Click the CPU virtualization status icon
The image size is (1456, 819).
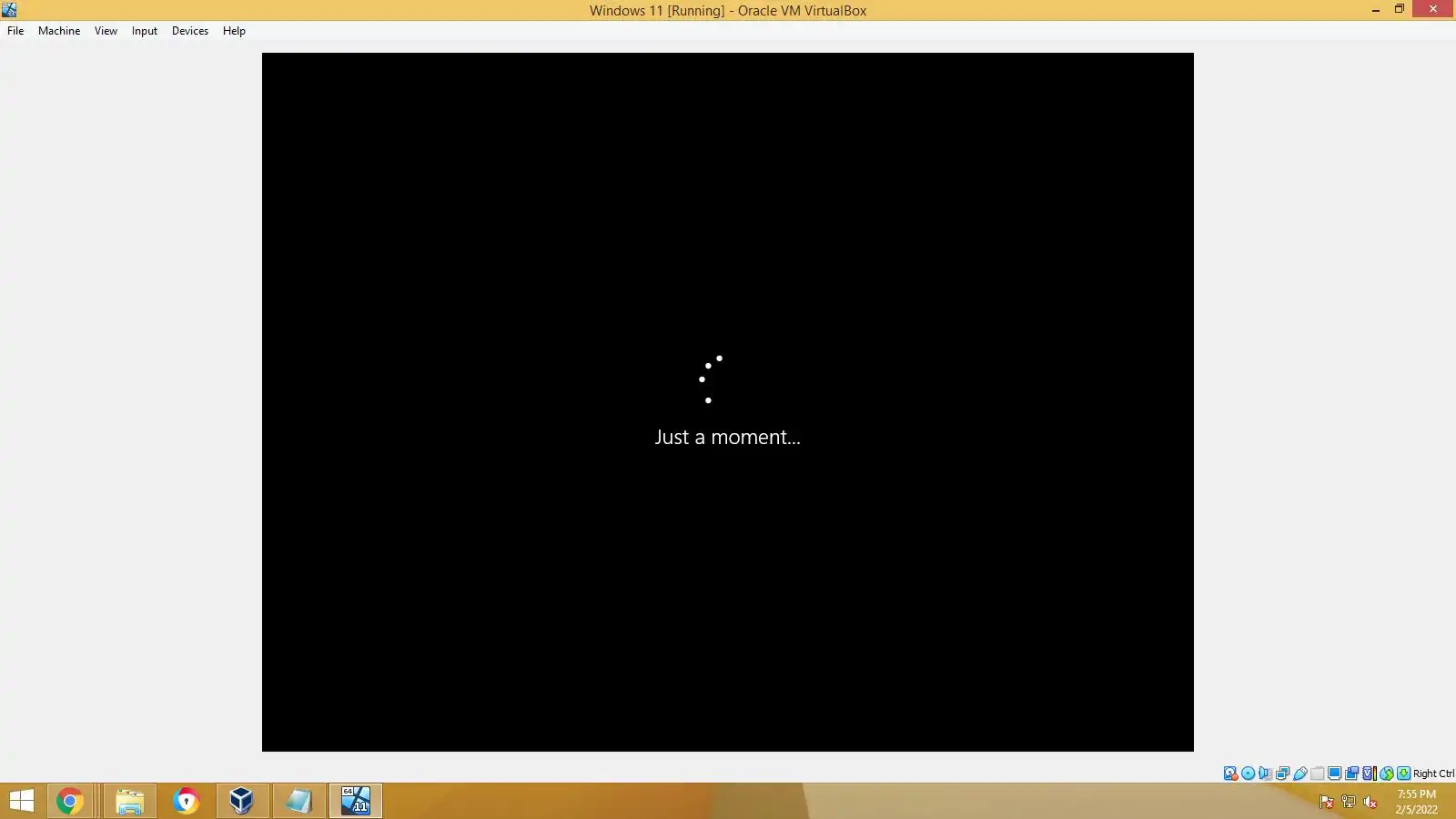coord(1370,773)
